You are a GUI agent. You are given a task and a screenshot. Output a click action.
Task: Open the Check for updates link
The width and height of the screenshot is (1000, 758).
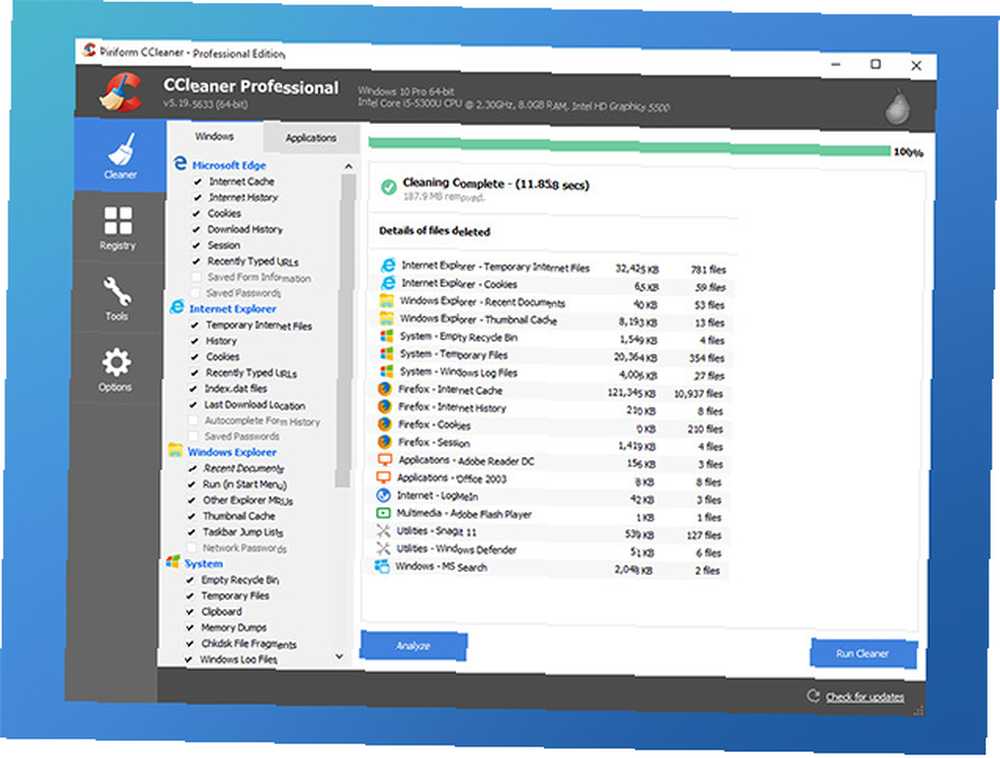click(865, 697)
